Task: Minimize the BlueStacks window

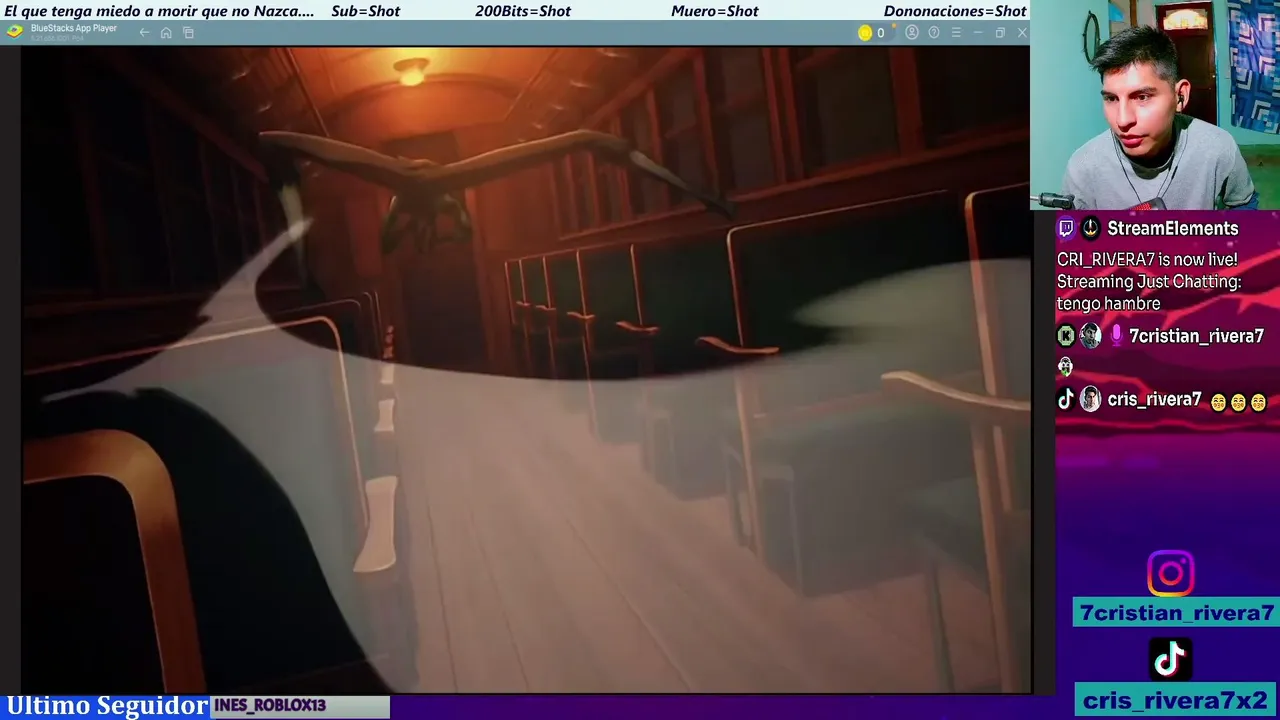Action: [x=978, y=33]
